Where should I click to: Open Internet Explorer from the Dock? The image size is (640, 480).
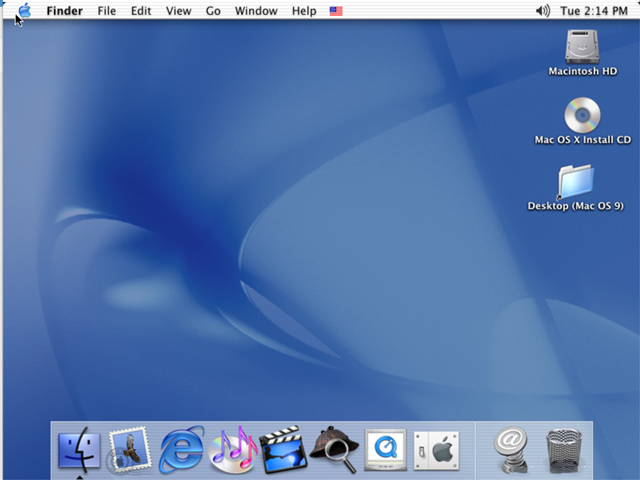[x=181, y=449]
